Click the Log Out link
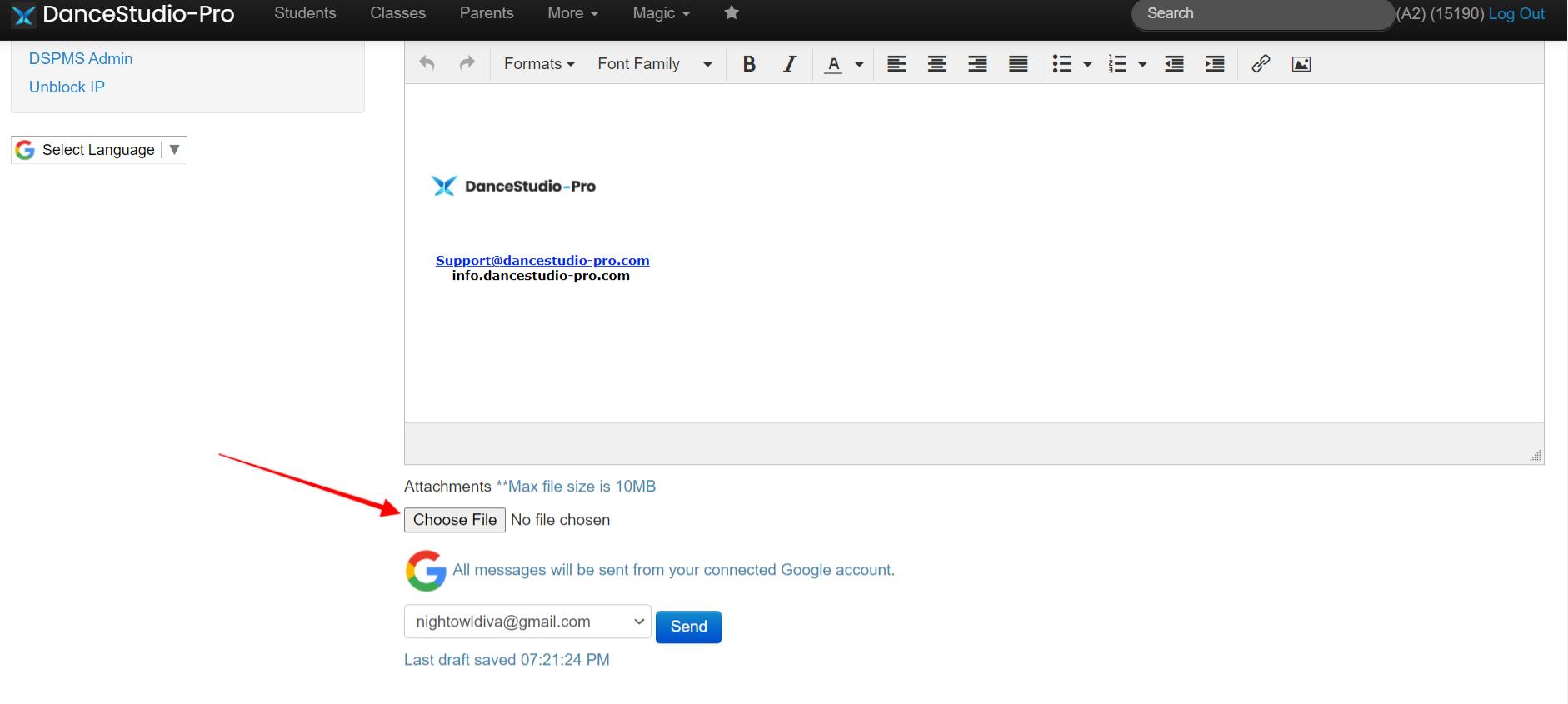Screen dimensions: 1568x704 1516,13
